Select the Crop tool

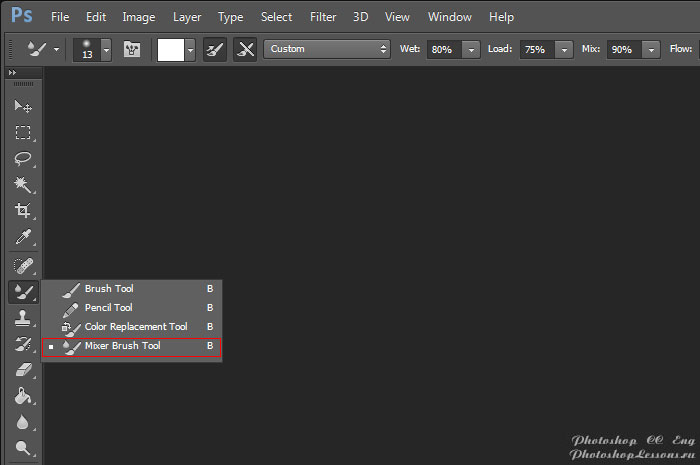point(23,210)
